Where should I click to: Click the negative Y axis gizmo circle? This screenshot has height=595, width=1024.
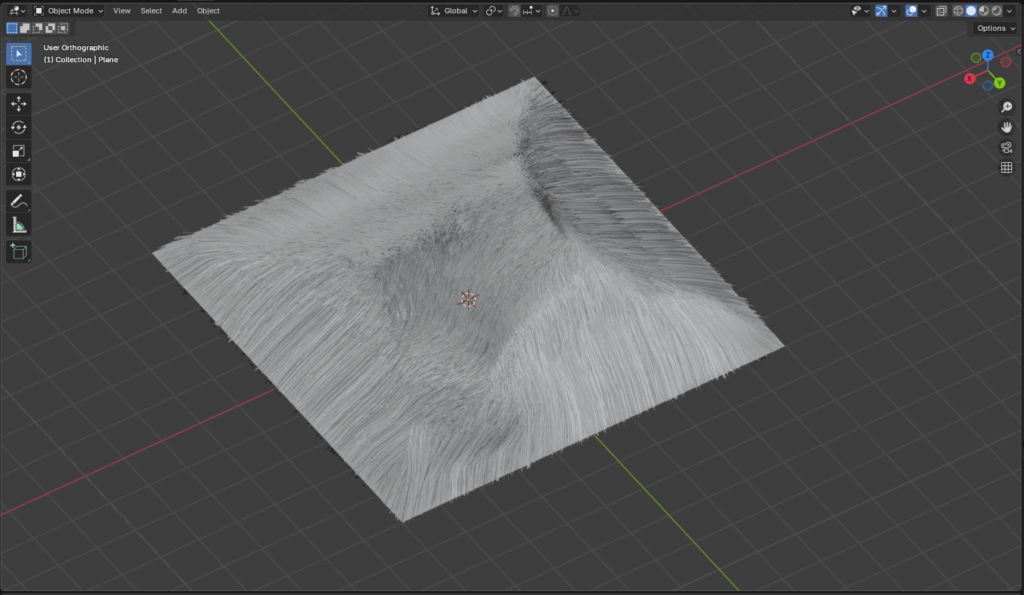tap(976, 58)
